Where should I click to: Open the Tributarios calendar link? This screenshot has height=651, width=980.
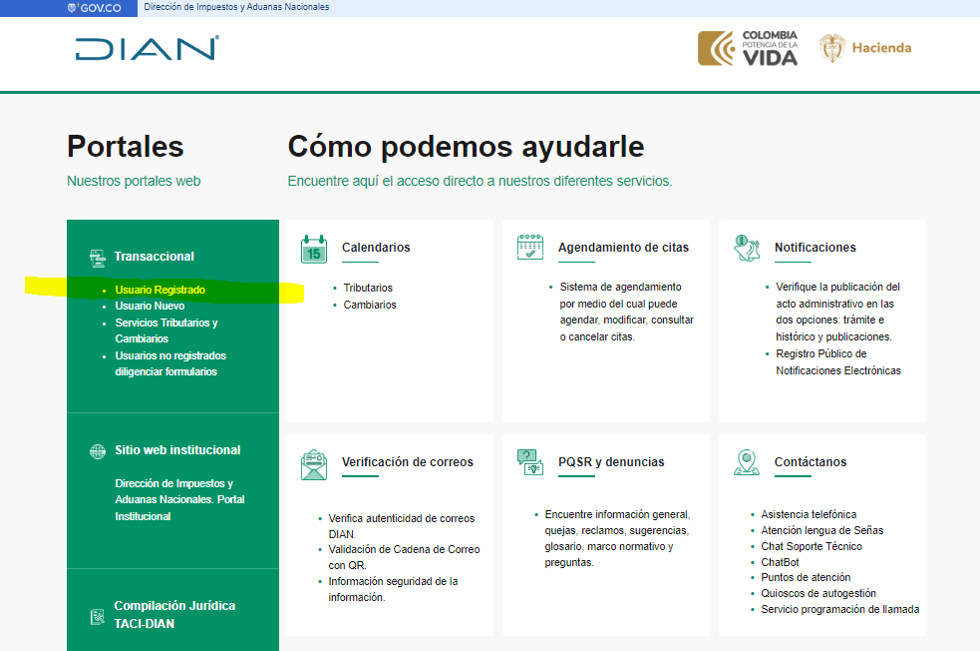(368, 288)
